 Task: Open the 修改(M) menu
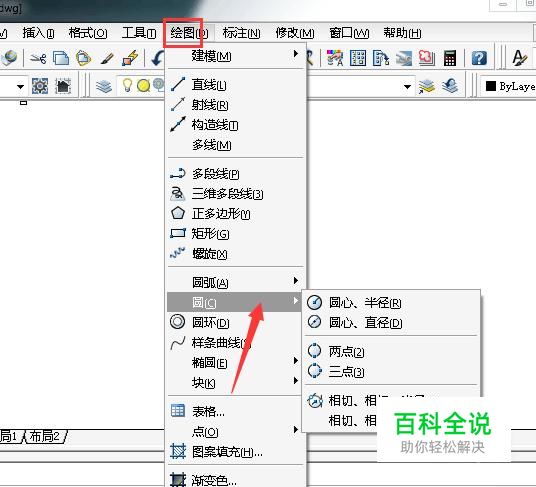(295, 33)
